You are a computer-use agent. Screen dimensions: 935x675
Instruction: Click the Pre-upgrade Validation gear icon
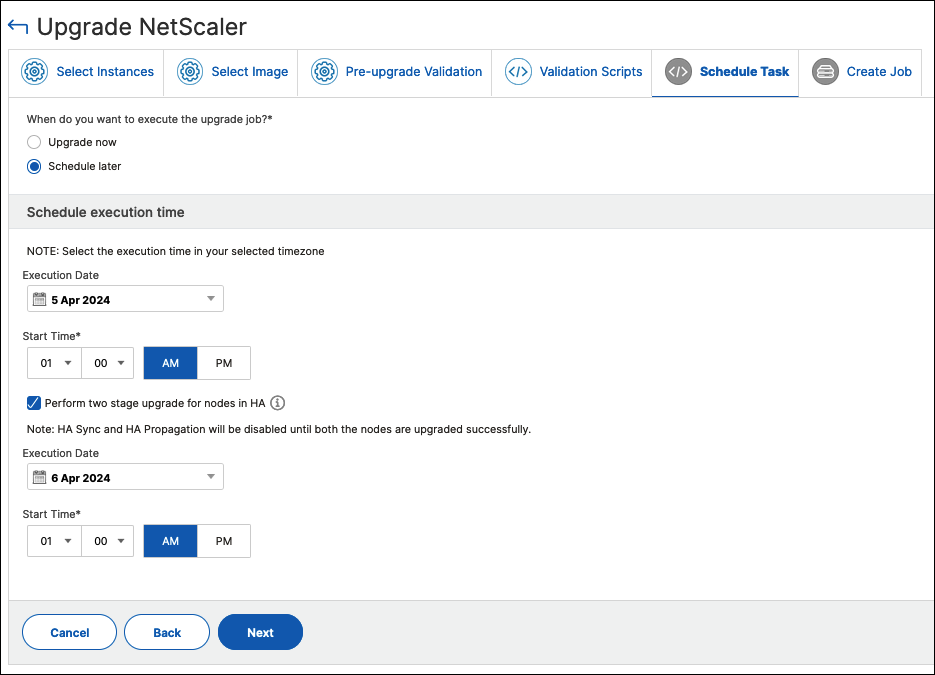[x=324, y=72]
